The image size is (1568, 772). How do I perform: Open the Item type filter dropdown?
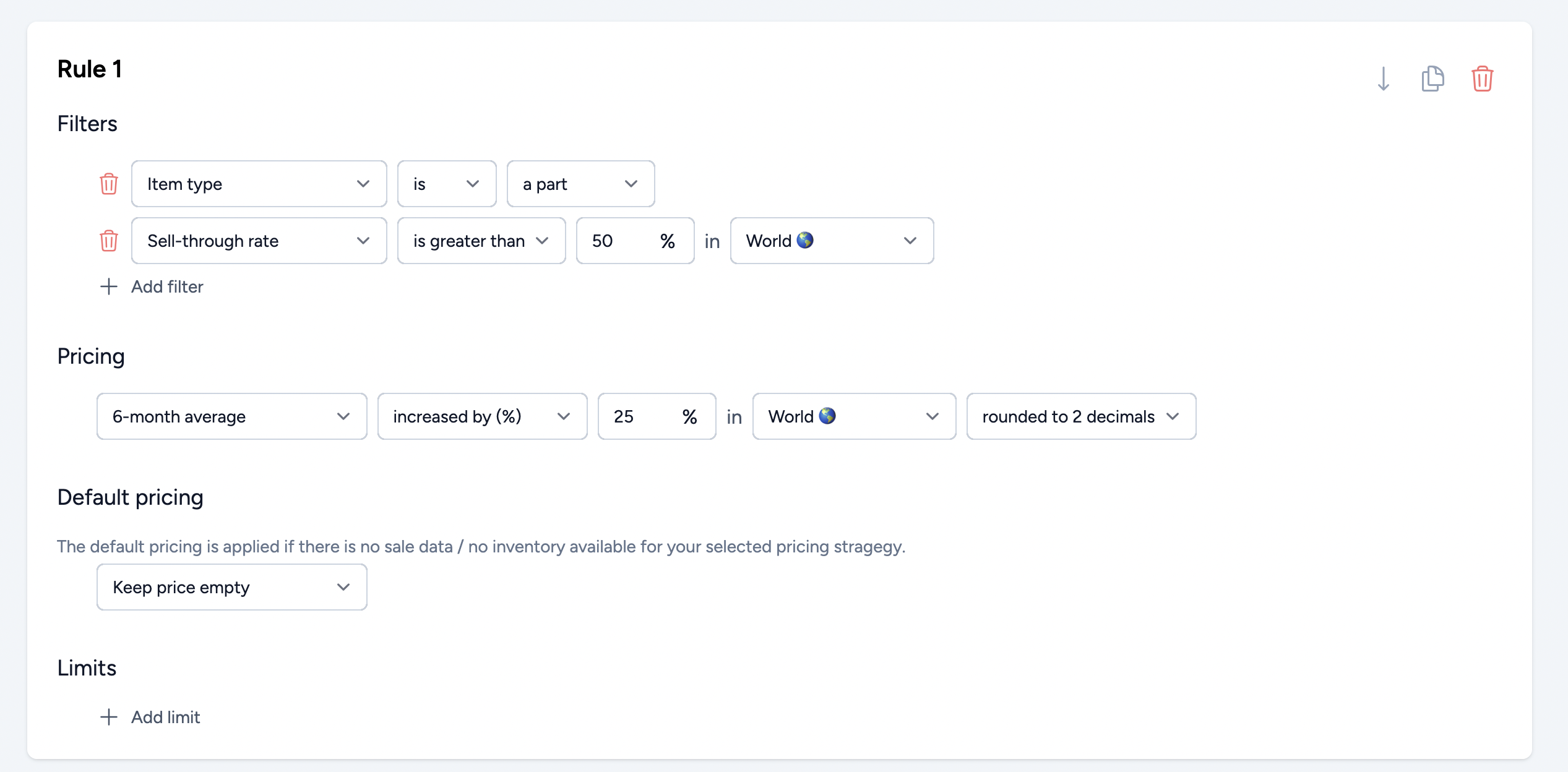259,184
